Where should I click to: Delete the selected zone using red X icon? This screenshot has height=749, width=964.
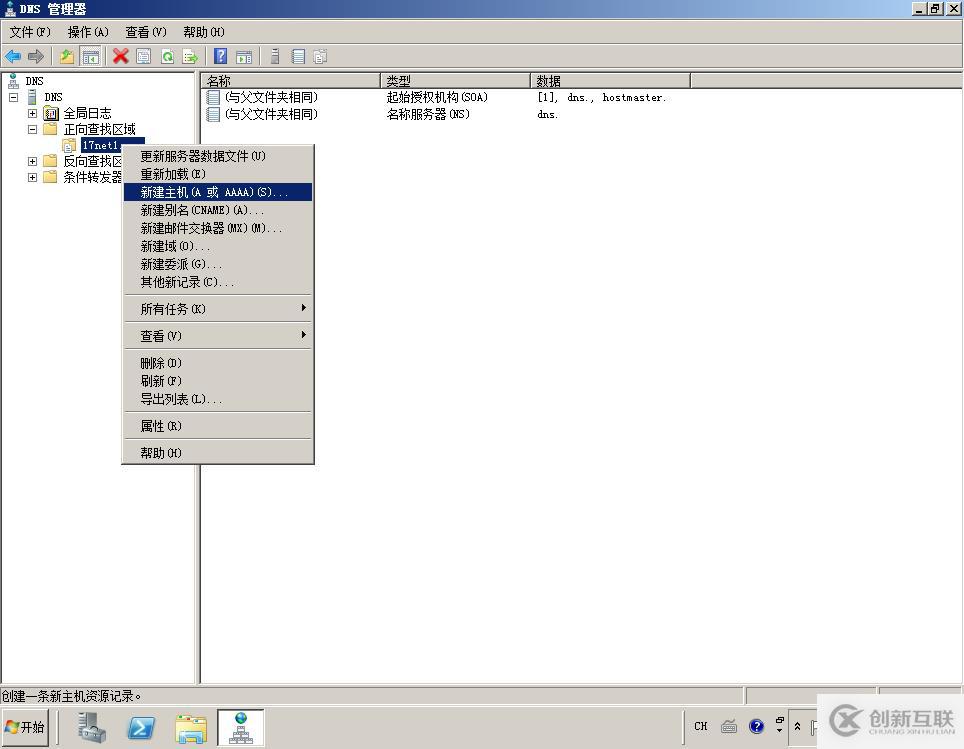point(120,56)
